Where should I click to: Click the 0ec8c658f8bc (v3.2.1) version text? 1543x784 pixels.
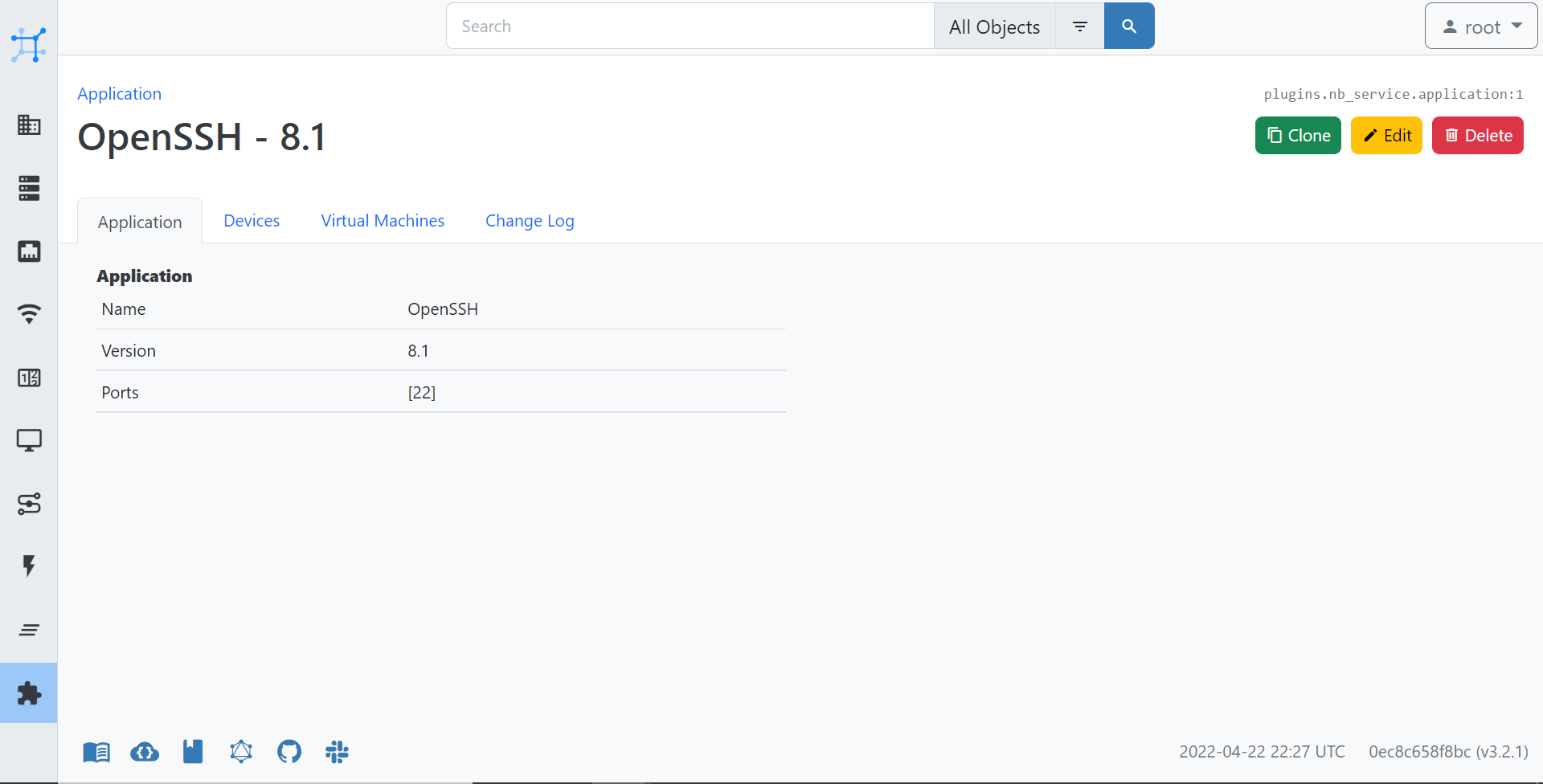click(x=1448, y=752)
